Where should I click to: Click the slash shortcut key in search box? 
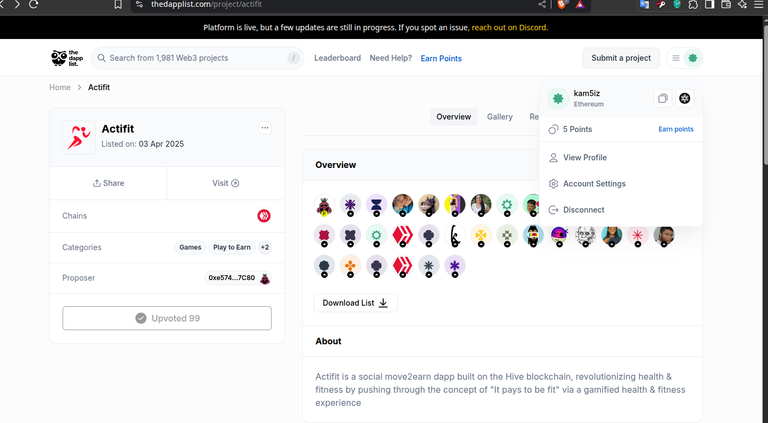(293, 58)
